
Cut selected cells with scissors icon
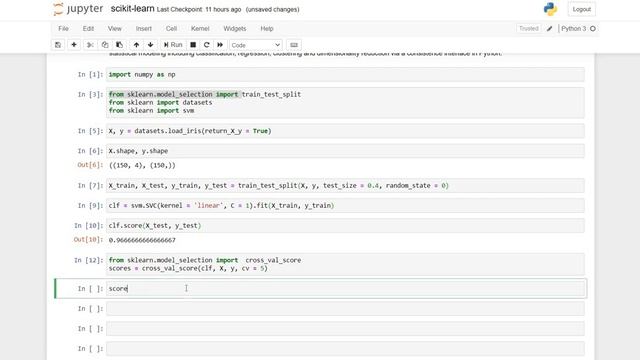pyautogui.click(x=90, y=45)
